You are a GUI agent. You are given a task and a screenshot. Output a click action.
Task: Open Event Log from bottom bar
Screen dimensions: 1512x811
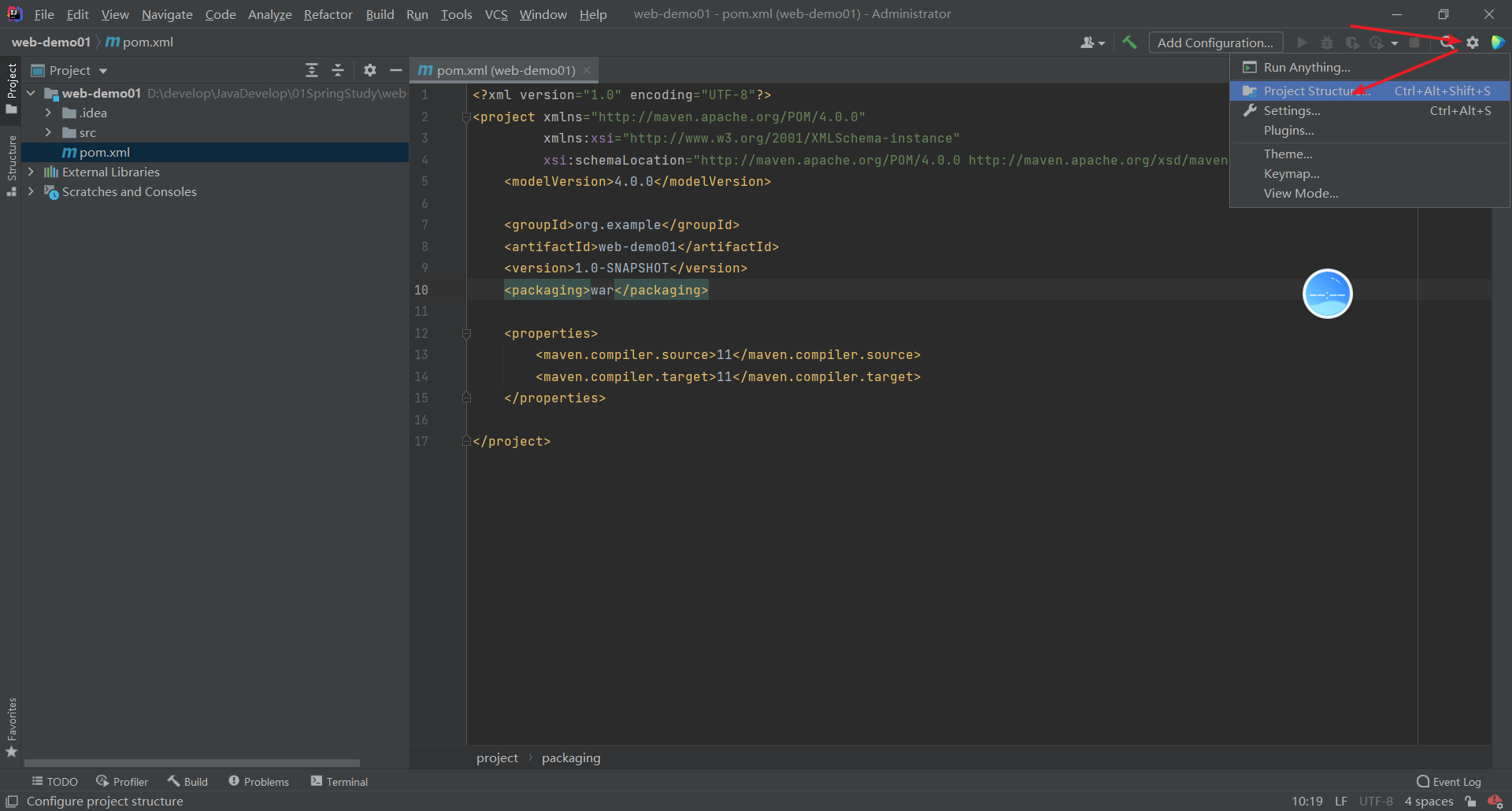point(1449,782)
